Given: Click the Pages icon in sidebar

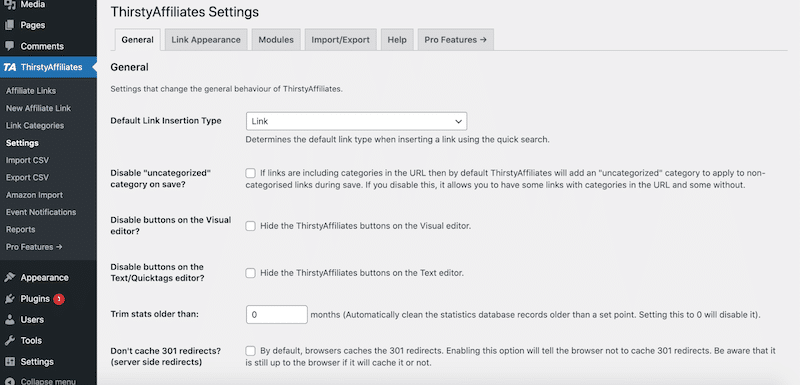Looking at the screenshot, I should pyautogui.click(x=9, y=25).
